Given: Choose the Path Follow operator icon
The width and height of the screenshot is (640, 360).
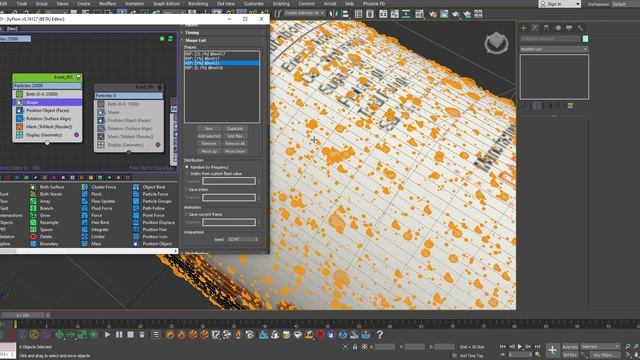Looking at the screenshot, I should (x=136, y=208).
